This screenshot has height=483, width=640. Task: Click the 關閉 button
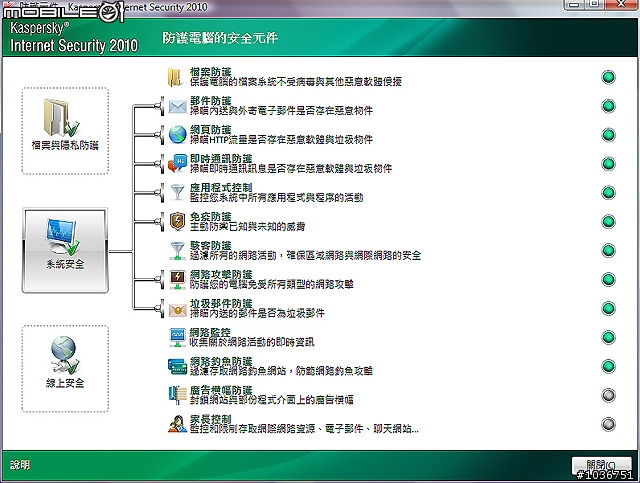[x=602, y=466]
